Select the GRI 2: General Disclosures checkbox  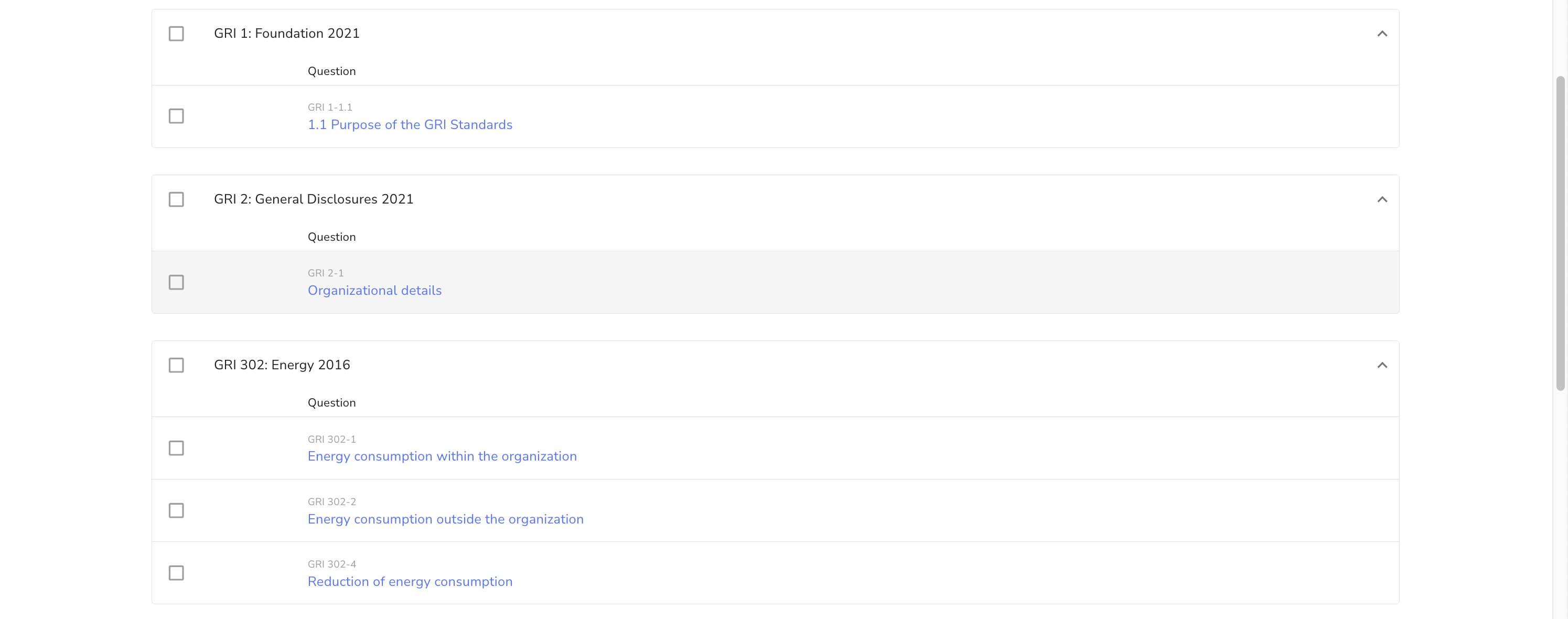coord(176,200)
